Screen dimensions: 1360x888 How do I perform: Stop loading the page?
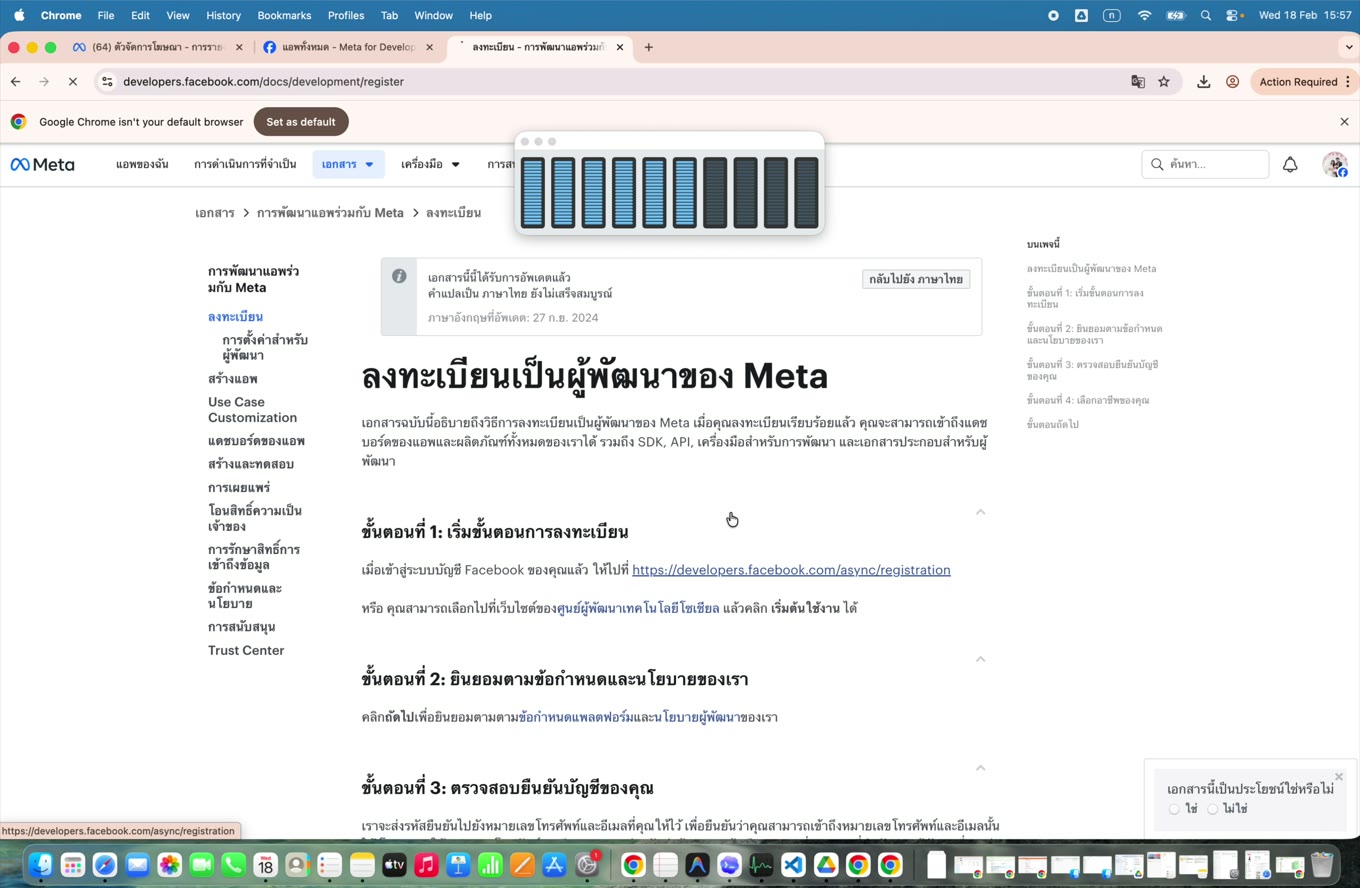[72, 82]
